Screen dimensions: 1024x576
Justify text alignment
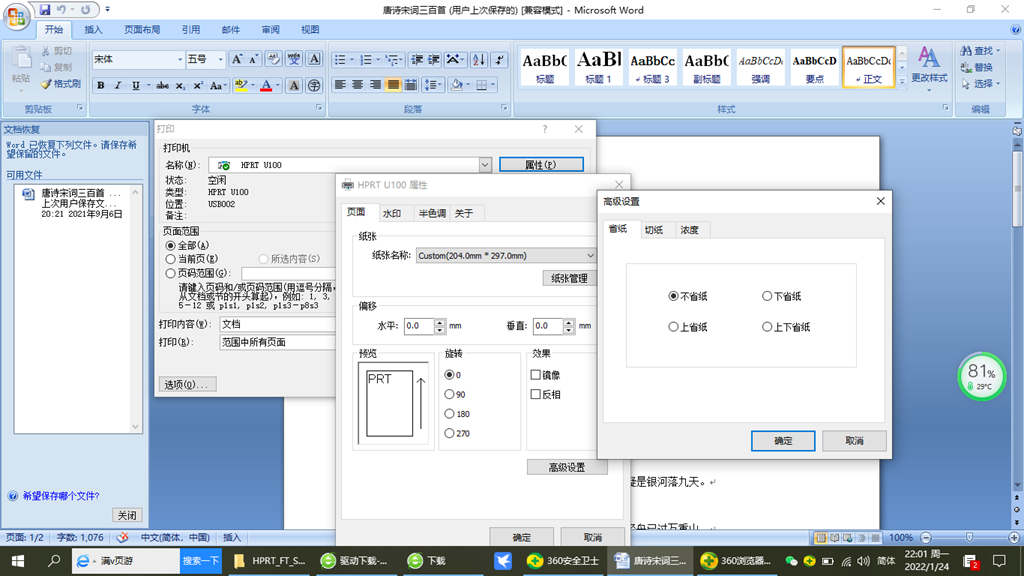coord(392,85)
